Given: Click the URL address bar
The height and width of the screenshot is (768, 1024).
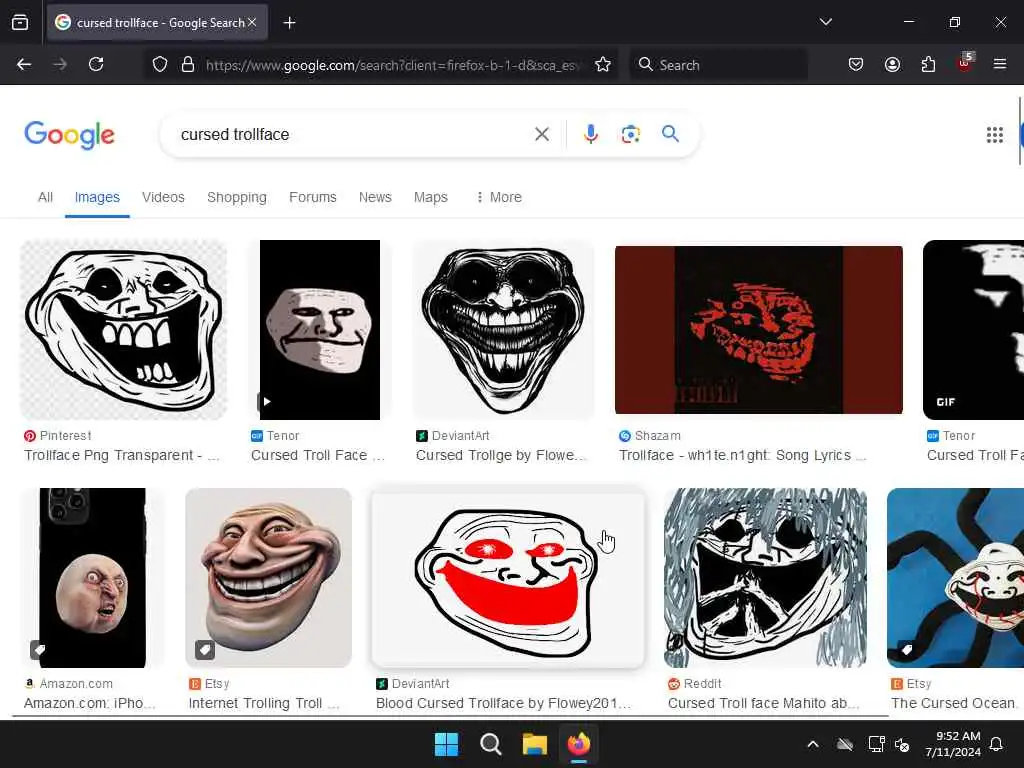Looking at the screenshot, I should tap(392, 65).
